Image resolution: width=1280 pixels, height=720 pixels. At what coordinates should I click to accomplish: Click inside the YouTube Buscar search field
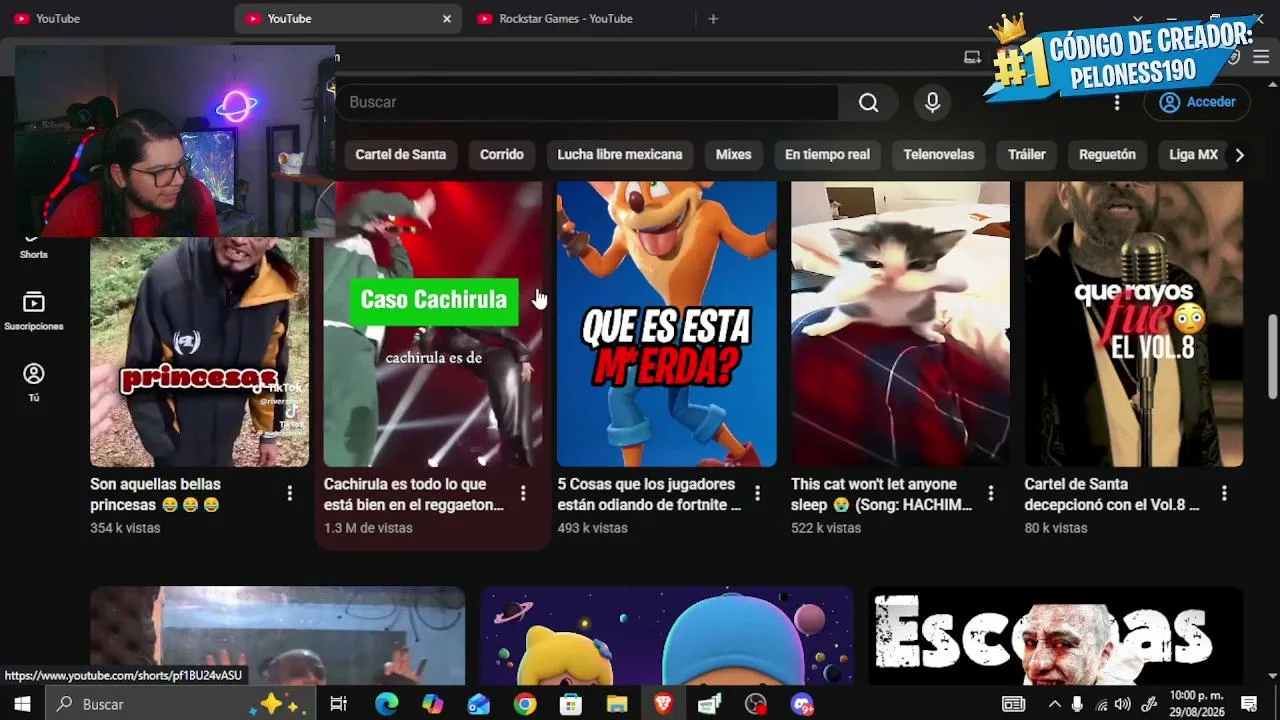590,102
